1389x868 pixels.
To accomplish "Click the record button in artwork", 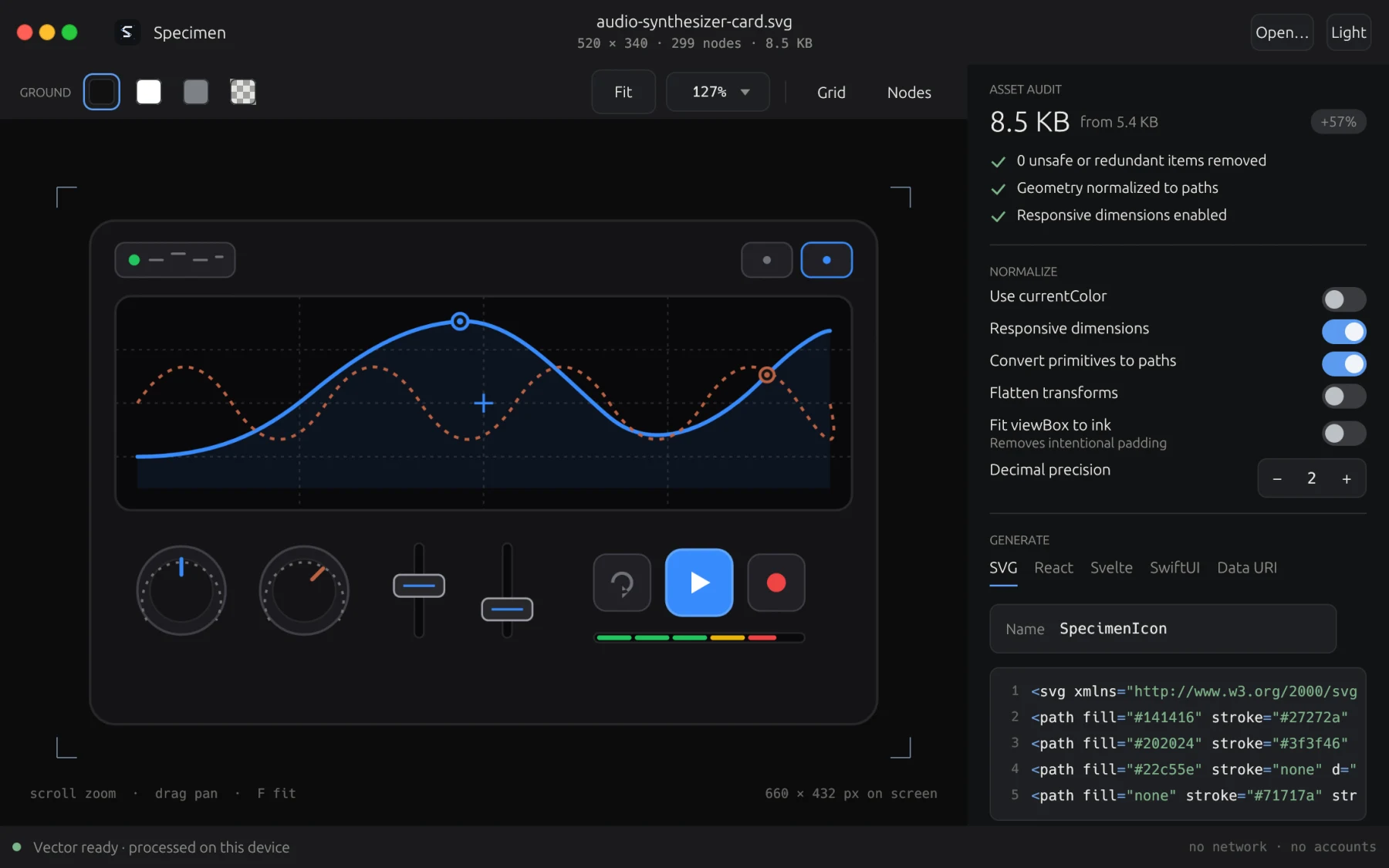I will tap(776, 583).
